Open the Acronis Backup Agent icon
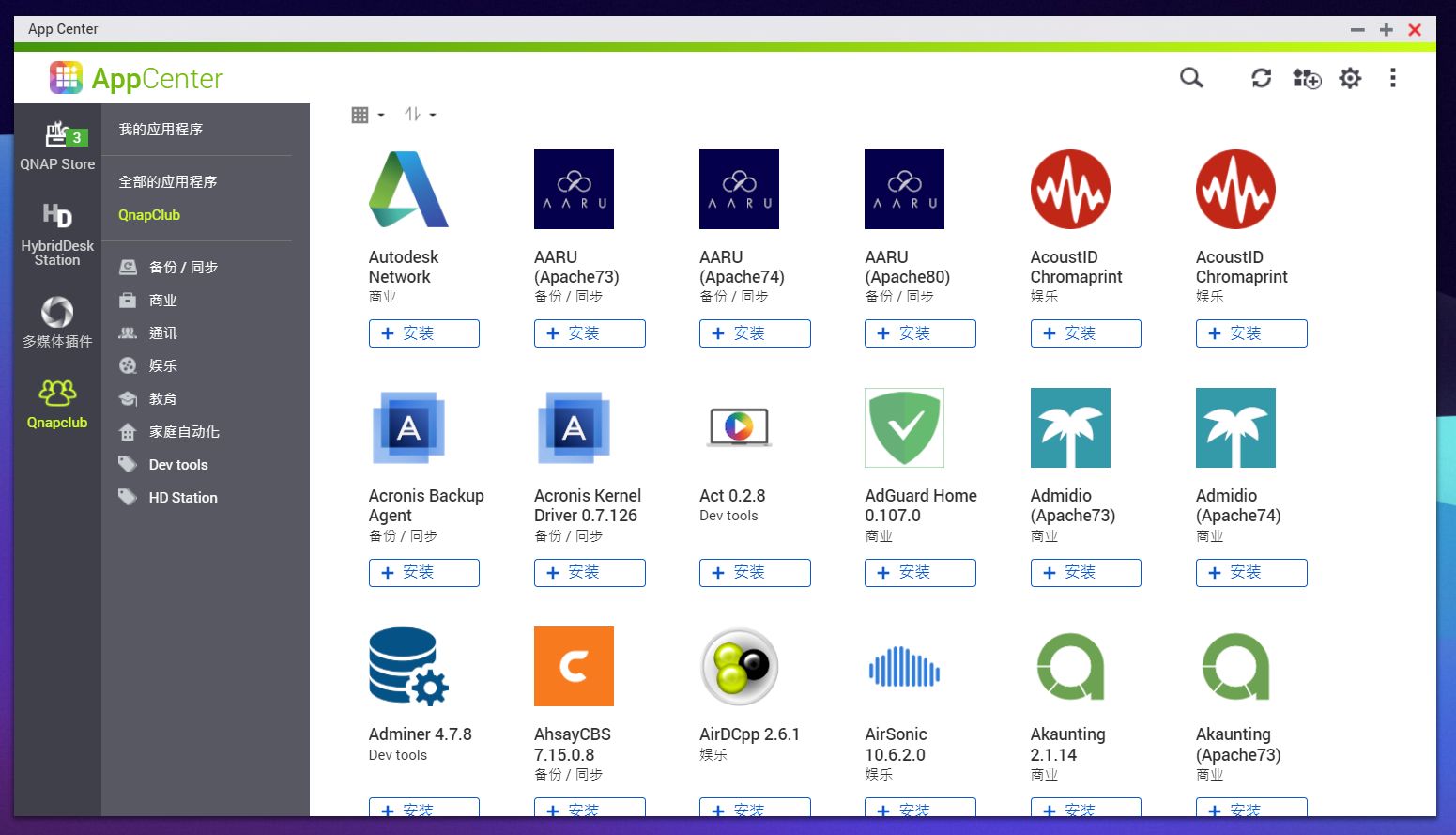The image size is (1456, 835). pyautogui.click(x=408, y=427)
